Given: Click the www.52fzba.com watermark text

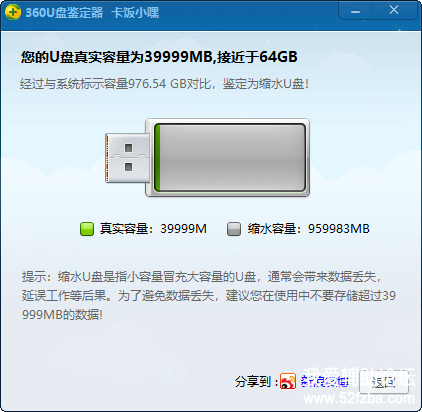Looking at the screenshot, I should pyautogui.click(x=359, y=398).
